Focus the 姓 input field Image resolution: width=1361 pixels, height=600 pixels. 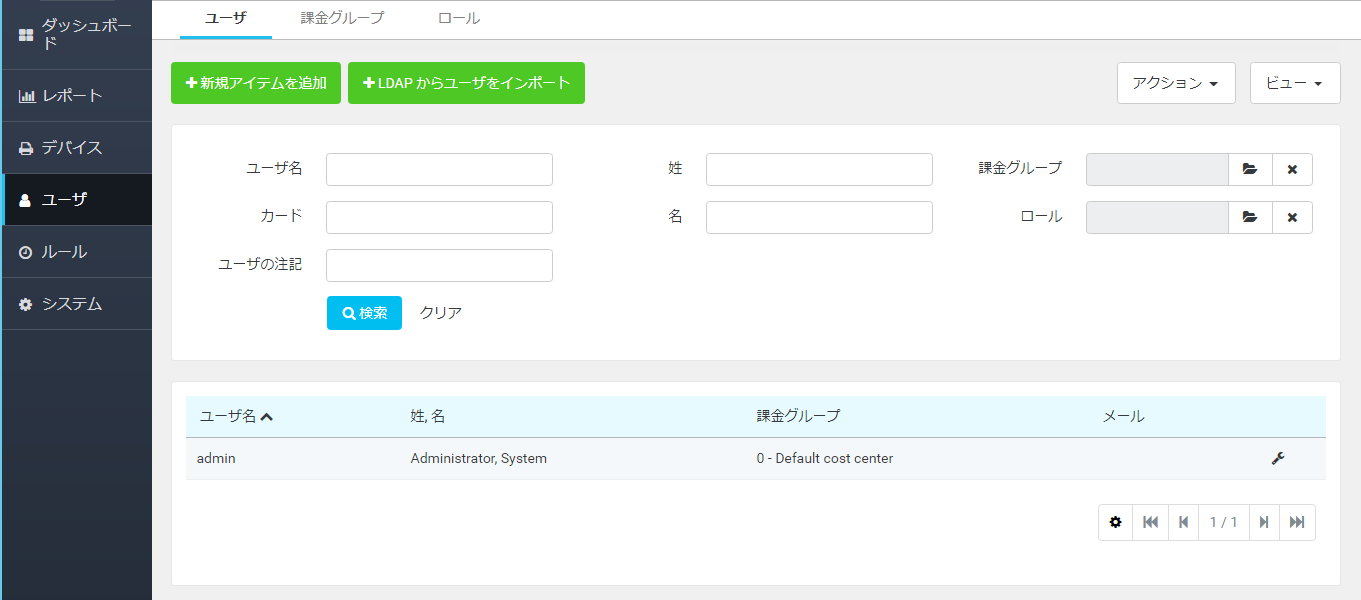[x=819, y=169]
